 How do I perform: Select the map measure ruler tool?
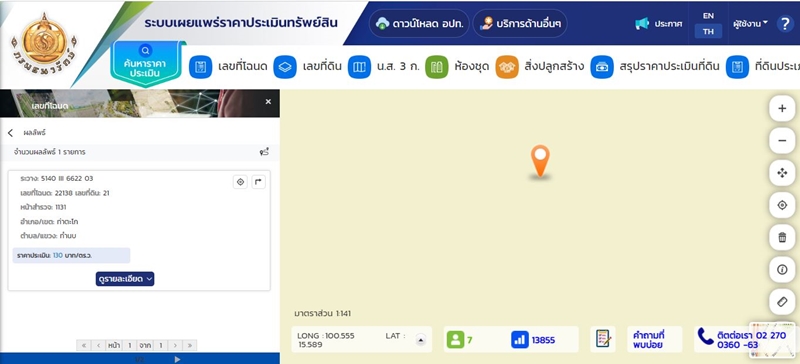tap(782, 302)
